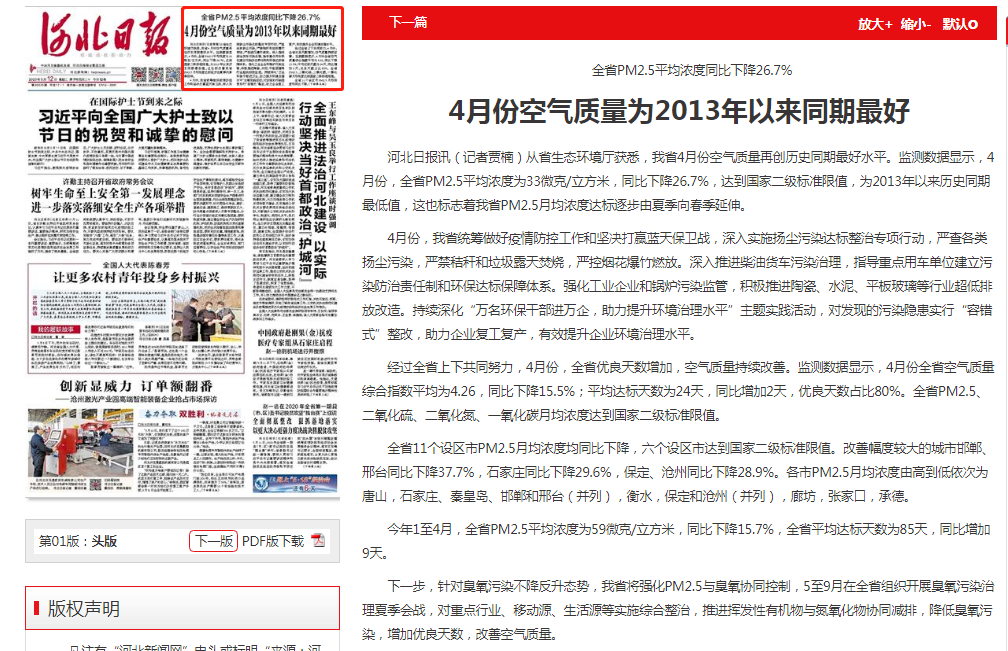Enlarge text with 放大+
This screenshot has height=651, width=1008.
tap(874, 24)
